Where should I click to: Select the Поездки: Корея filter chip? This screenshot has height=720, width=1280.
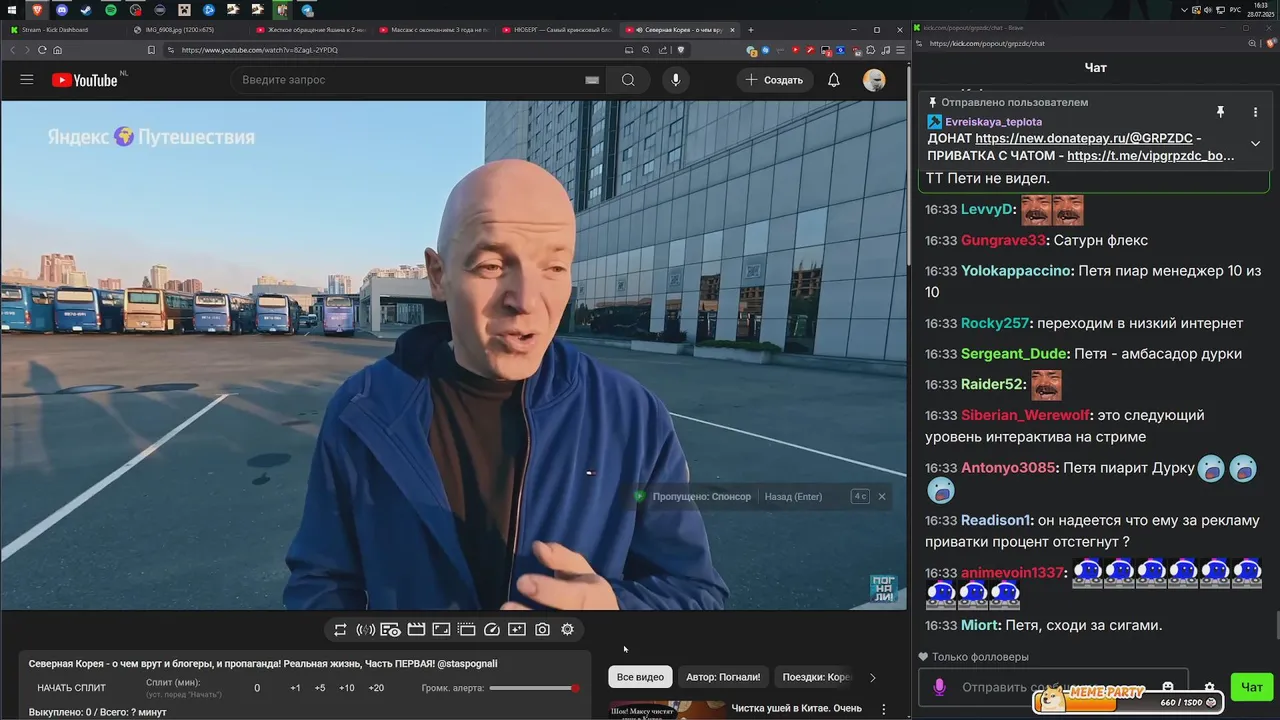815,677
